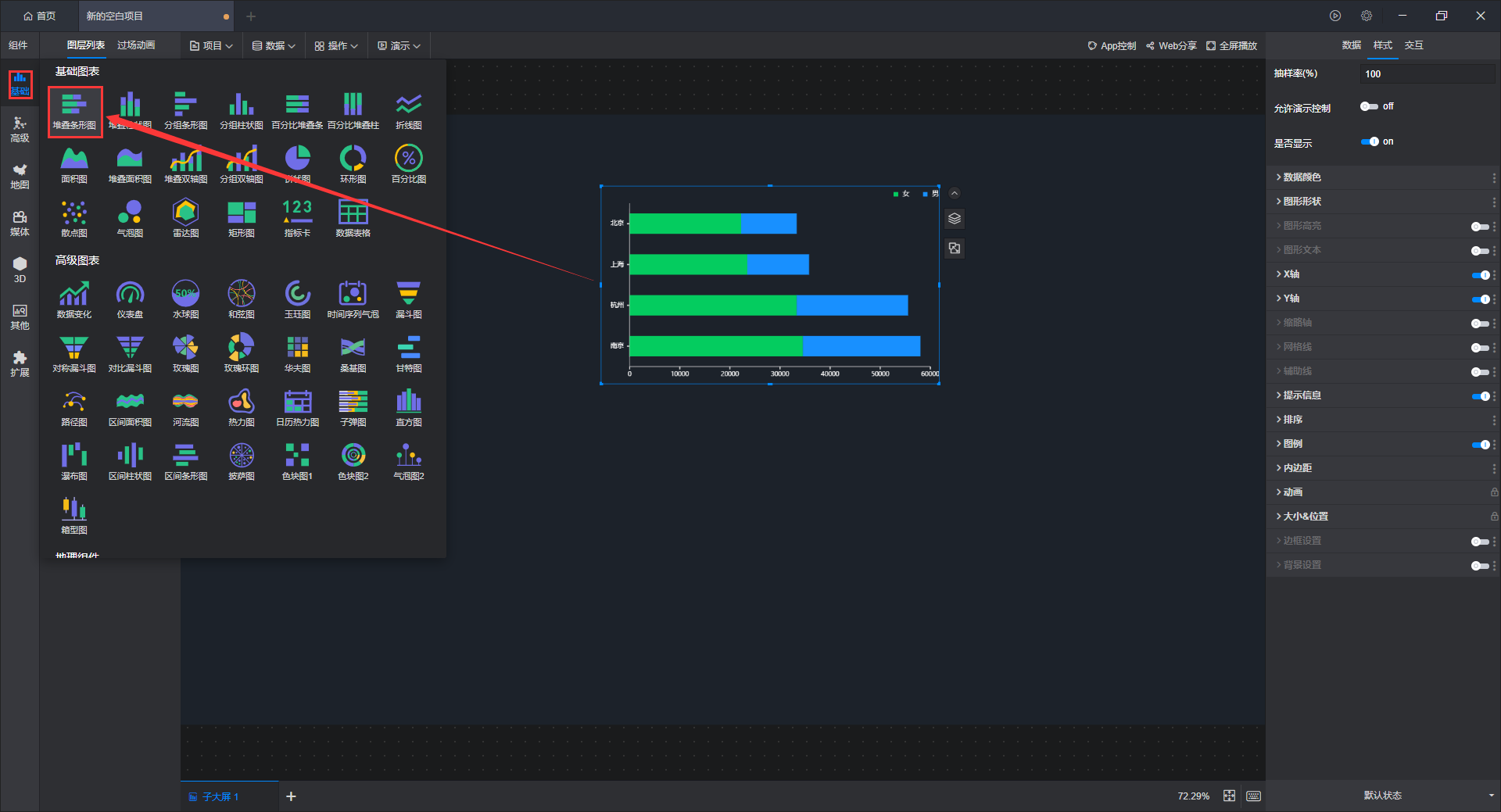The width and height of the screenshot is (1501, 812).
Task: Switch to the right panel 数据 tab
Action: tap(1352, 45)
